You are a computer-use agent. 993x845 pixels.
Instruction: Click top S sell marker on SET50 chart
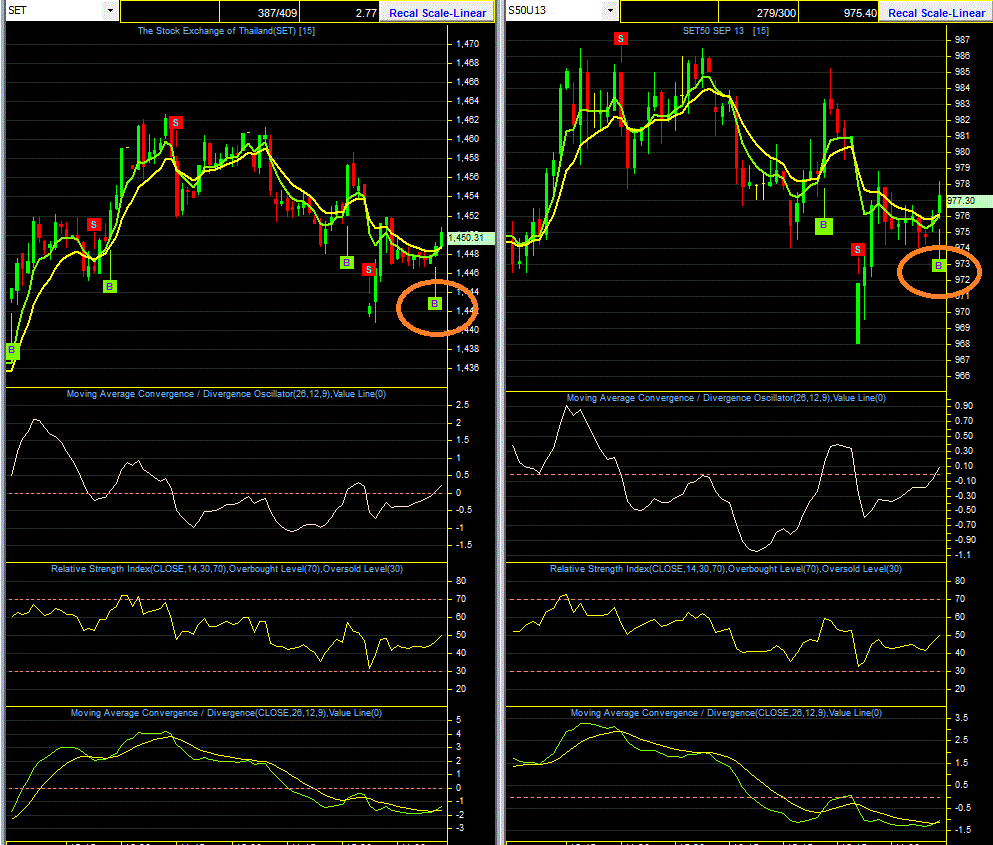pyautogui.click(x=621, y=39)
